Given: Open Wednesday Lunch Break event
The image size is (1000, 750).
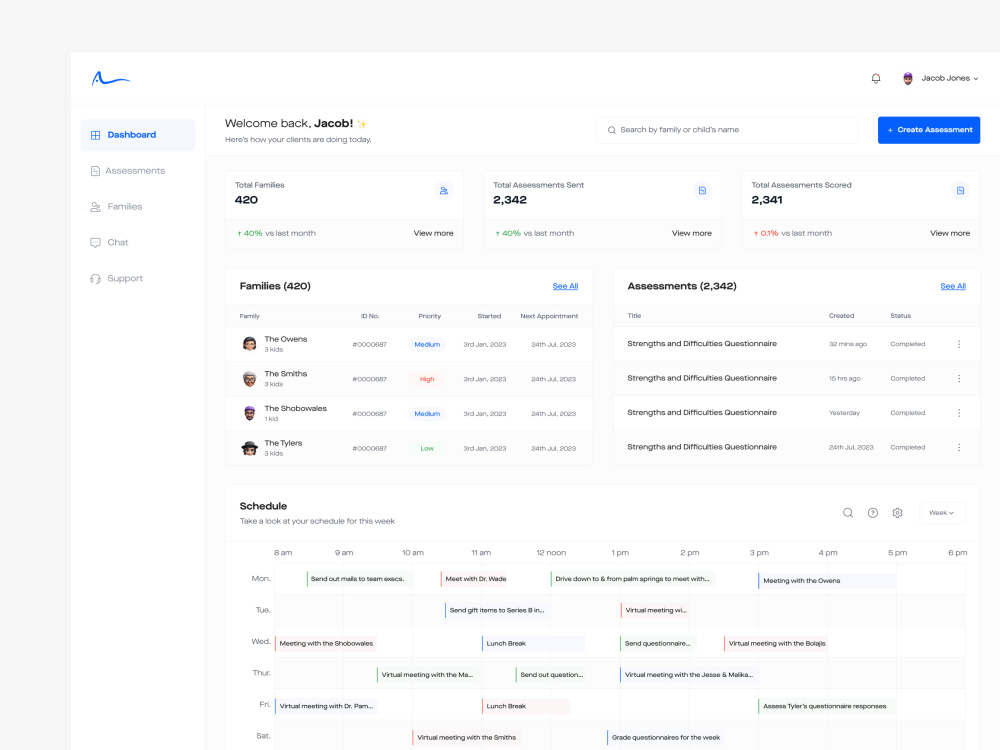Looking at the screenshot, I should coord(533,643).
